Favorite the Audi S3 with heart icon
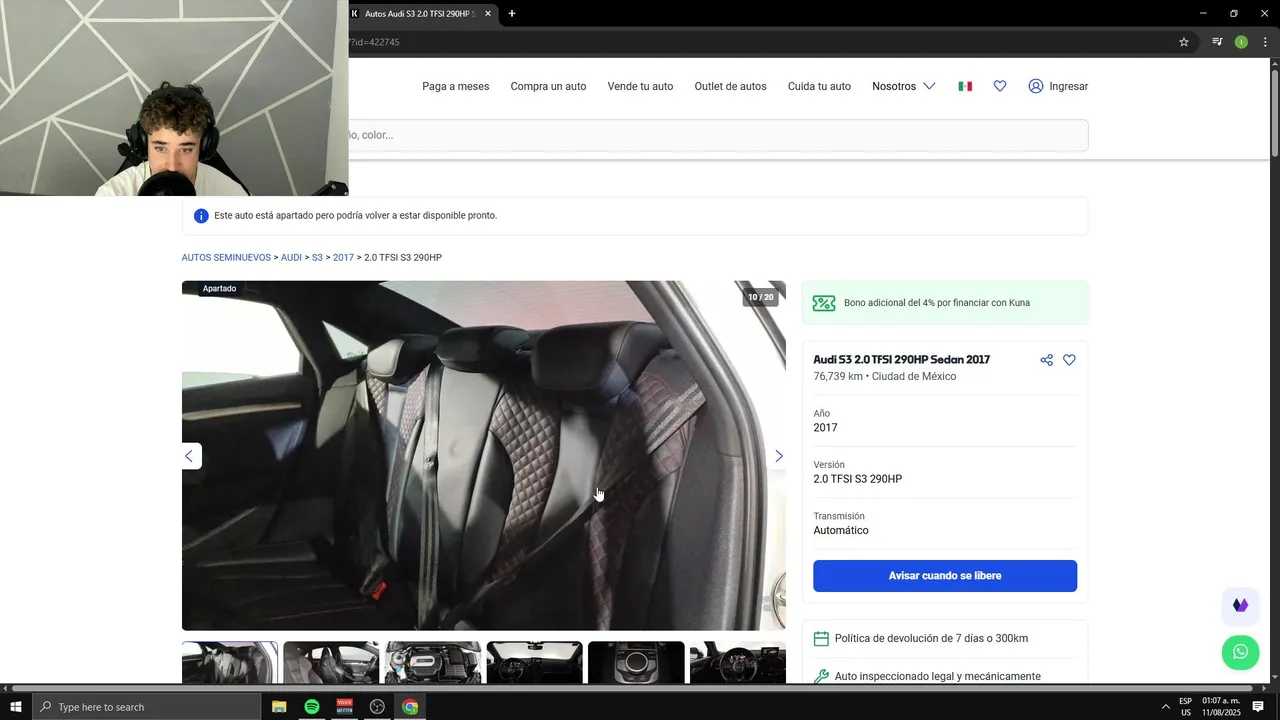The image size is (1280, 720). pos(1069,360)
